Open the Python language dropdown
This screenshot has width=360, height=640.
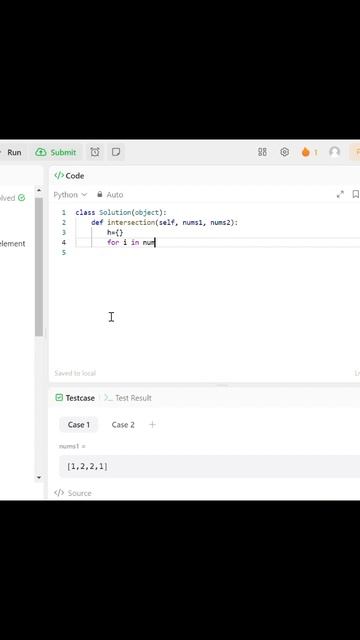tap(70, 195)
